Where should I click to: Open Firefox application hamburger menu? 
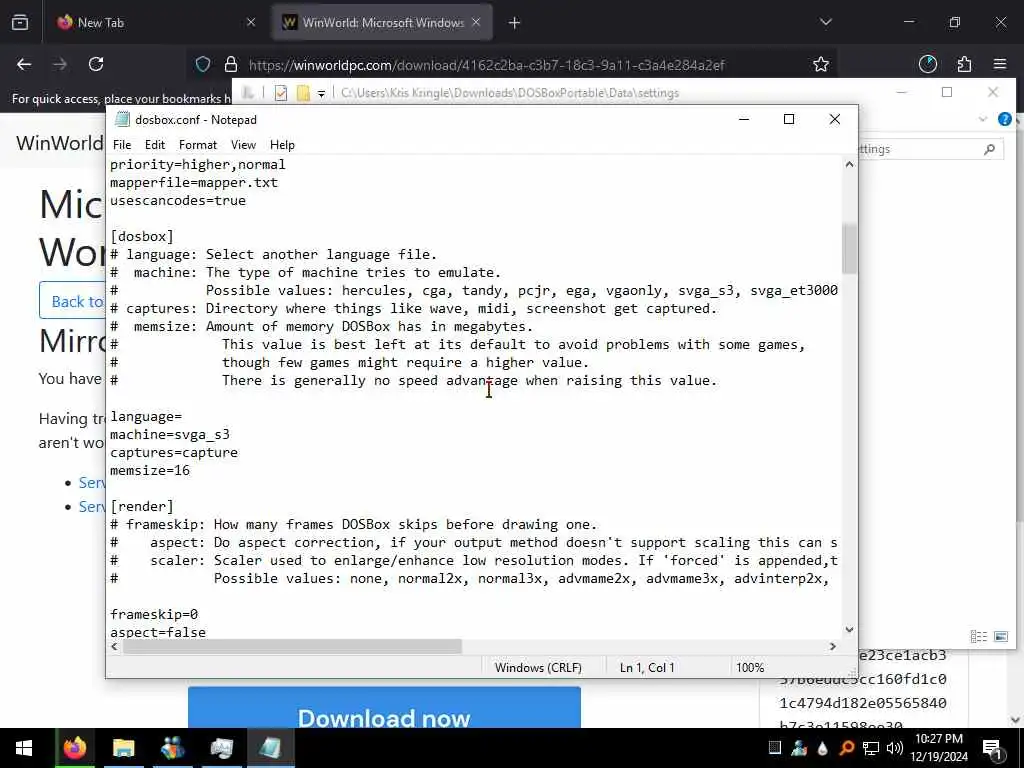click(1000, 64)
